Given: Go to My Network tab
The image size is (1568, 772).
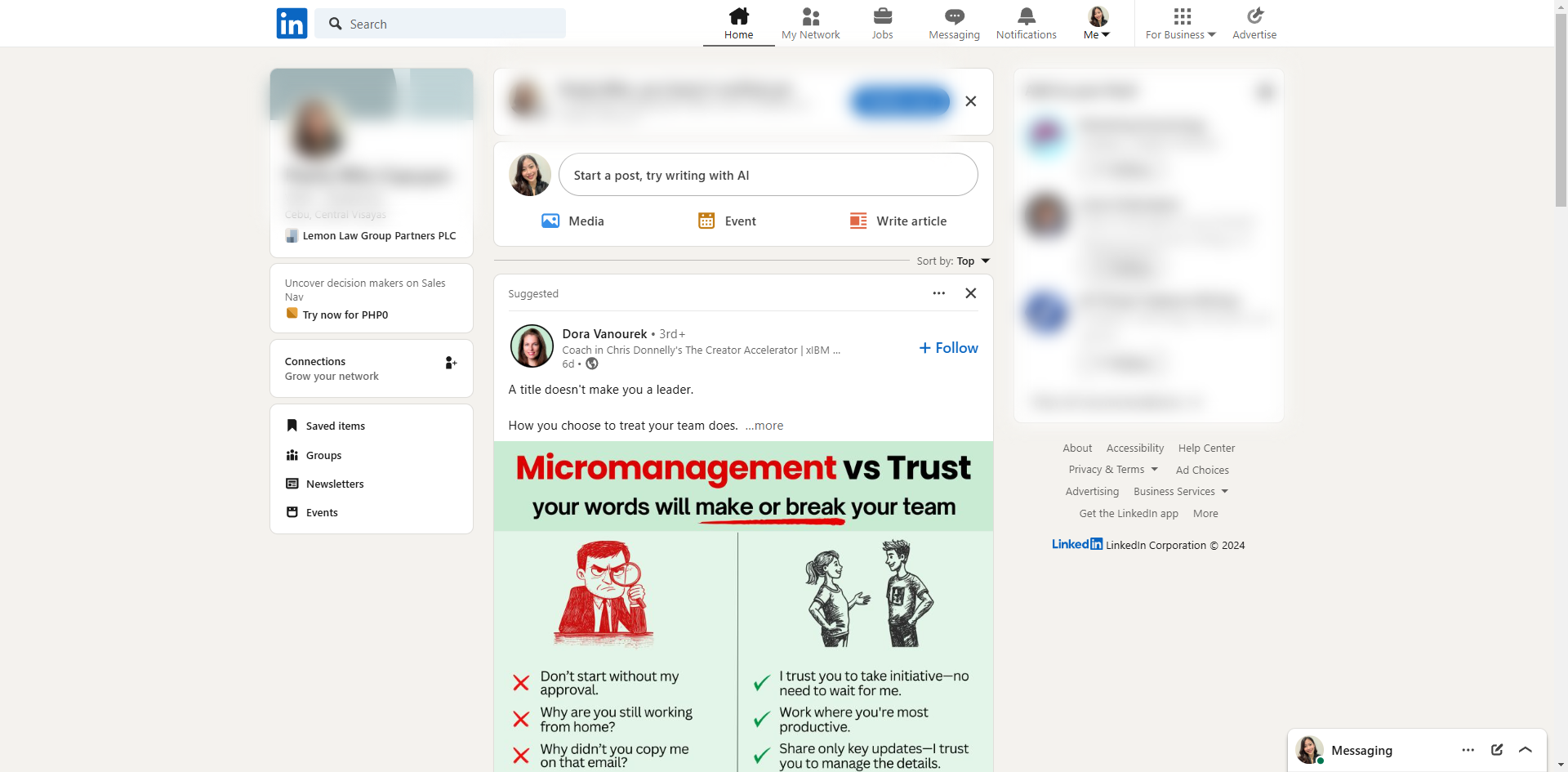Looking at the screenshot, I should tap(810, 24).
